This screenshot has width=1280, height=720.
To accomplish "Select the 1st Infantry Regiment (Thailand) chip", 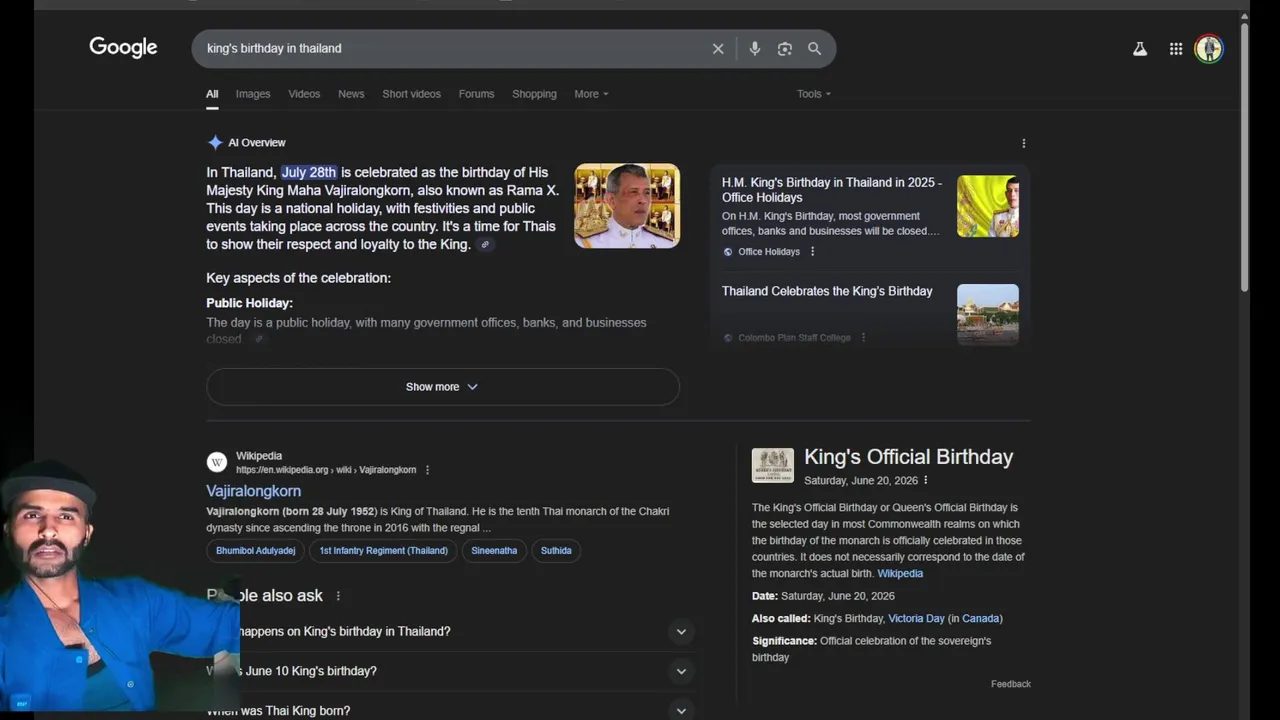I will (x=384, y=551).
